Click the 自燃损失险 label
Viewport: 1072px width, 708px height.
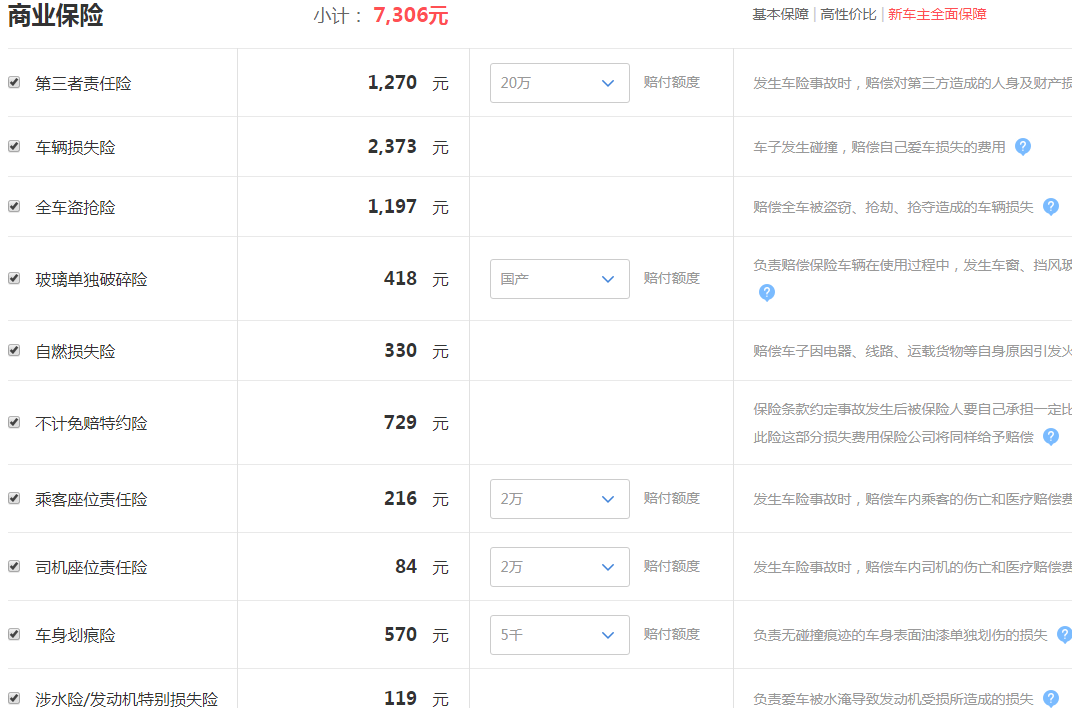pos(75,352)
